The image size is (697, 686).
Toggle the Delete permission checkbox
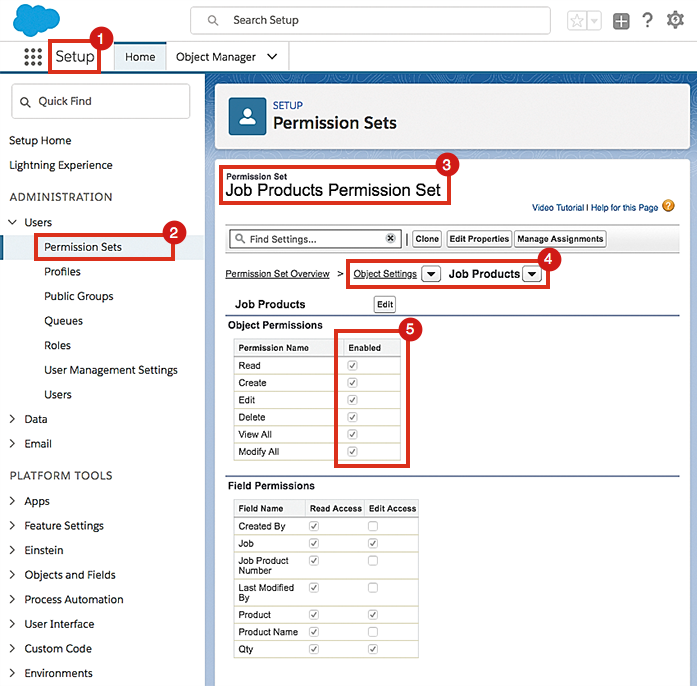[353, 417]
